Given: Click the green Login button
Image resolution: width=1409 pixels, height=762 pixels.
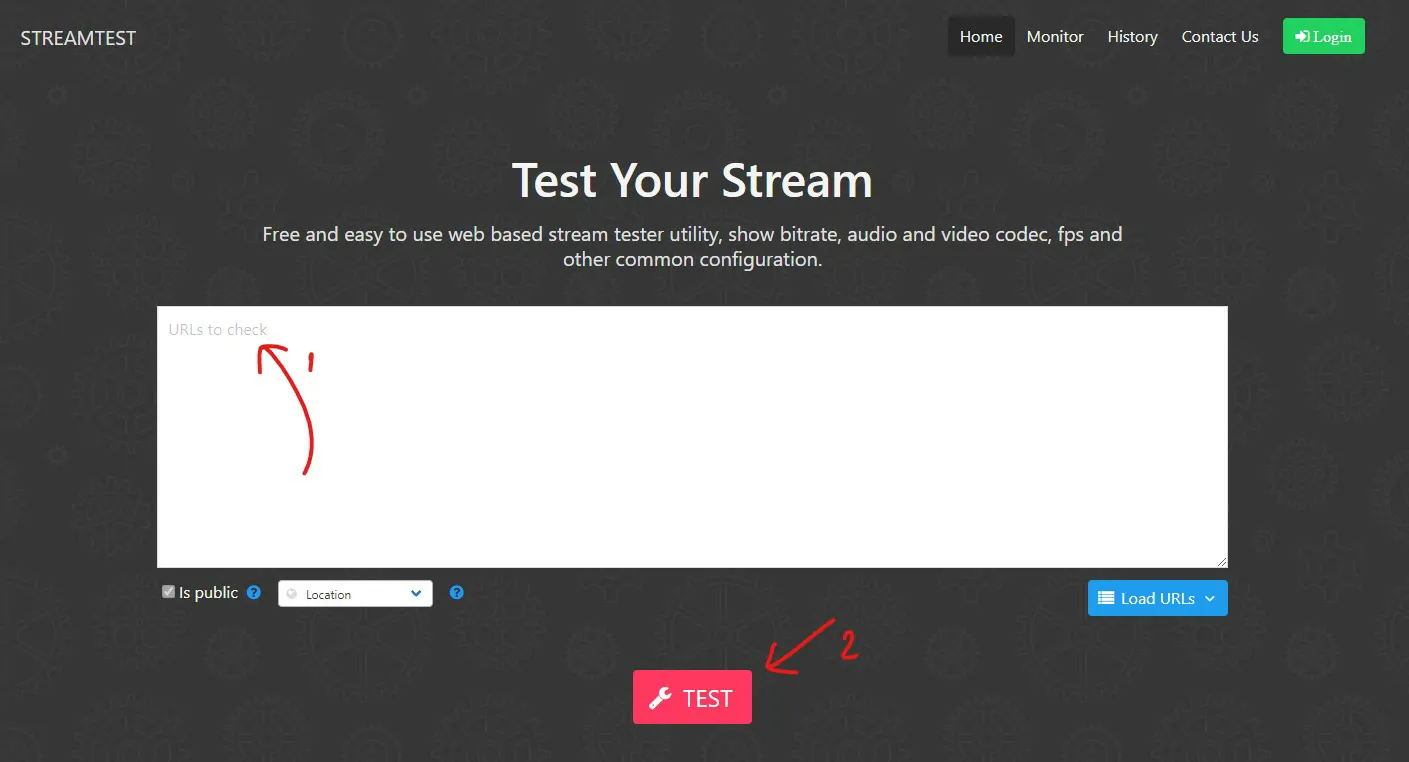Looking at the screenshot, I should pyautogui.click(x=1323, y=37).
